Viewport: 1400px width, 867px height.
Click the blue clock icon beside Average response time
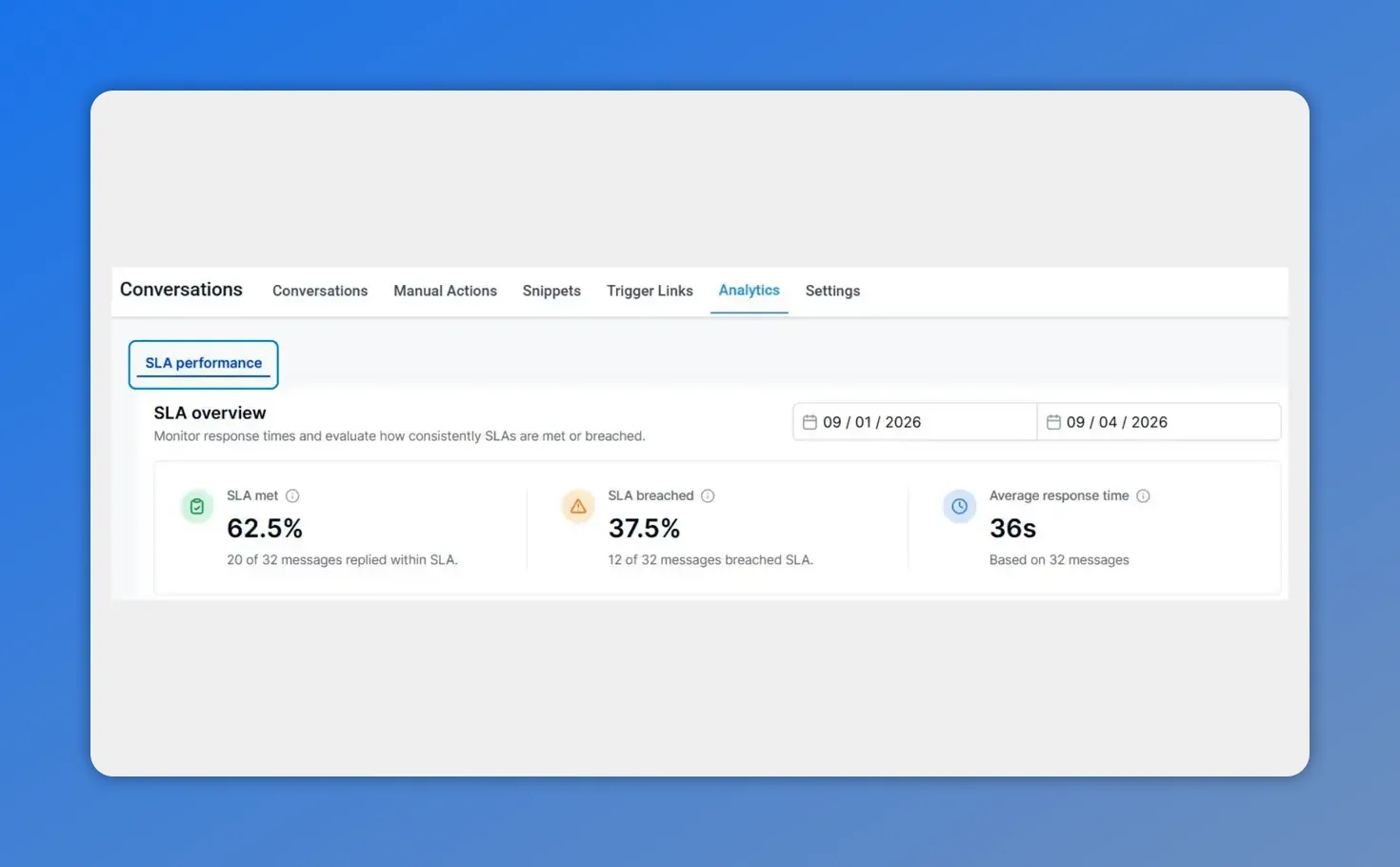(959, 506)
